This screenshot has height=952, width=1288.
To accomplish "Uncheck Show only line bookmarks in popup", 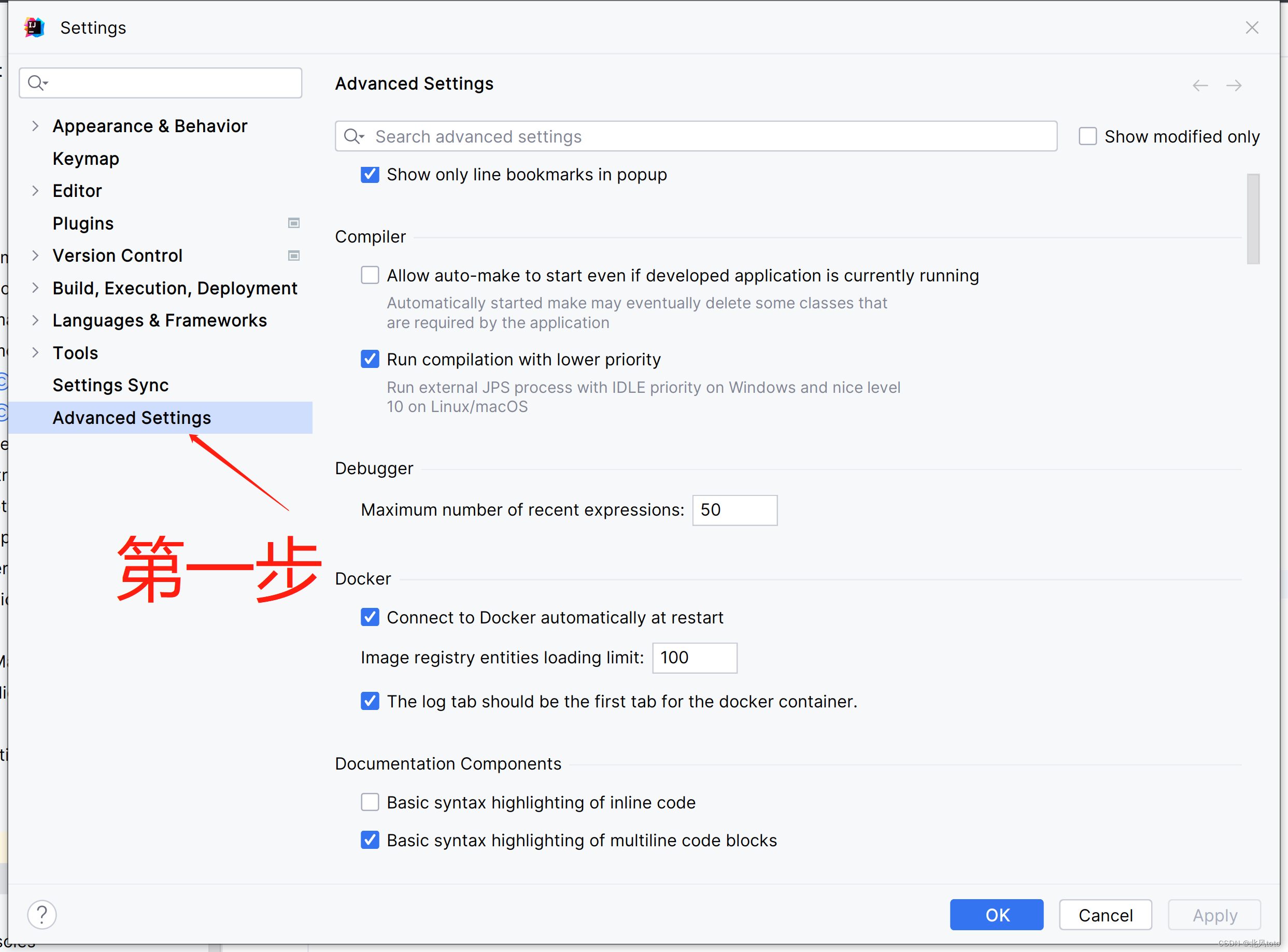I will tap(370, 175).
